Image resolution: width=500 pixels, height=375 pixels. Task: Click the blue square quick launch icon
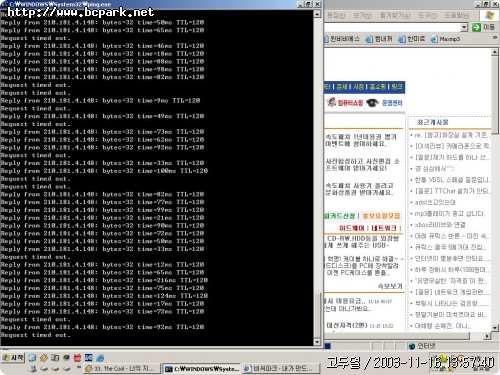click(89, 358)
